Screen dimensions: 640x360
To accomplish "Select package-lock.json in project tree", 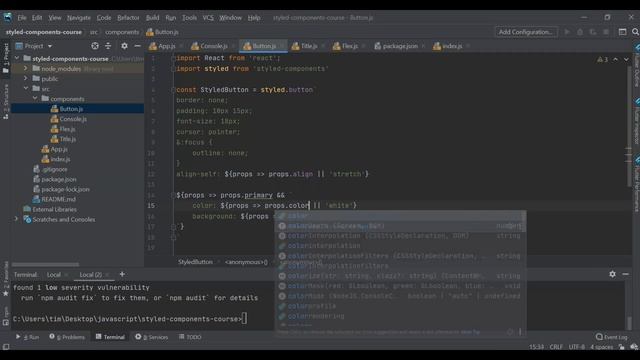I will point(65,189).
